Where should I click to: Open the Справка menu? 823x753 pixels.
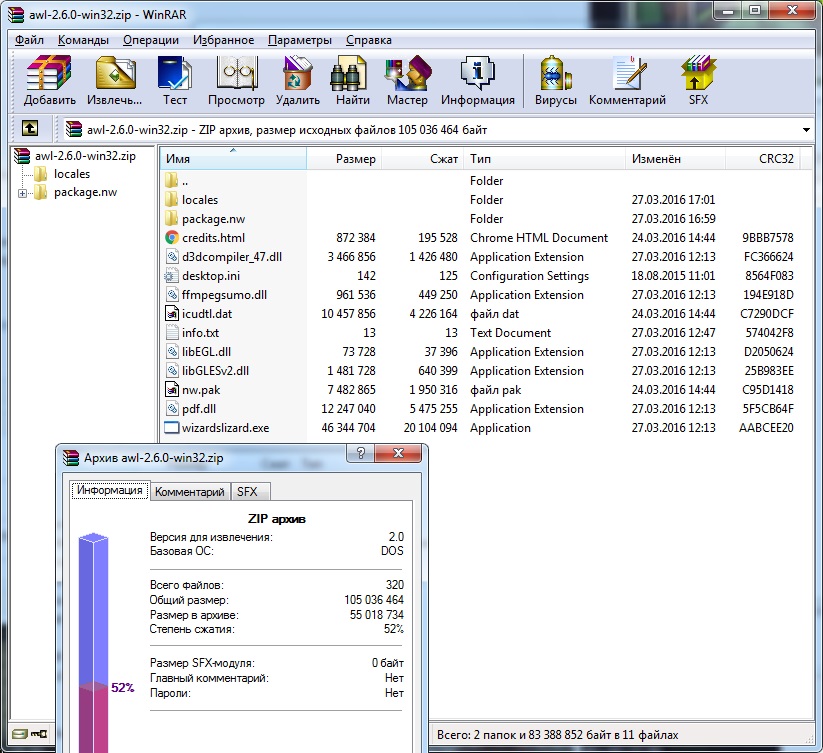click(x=368, y=40)
